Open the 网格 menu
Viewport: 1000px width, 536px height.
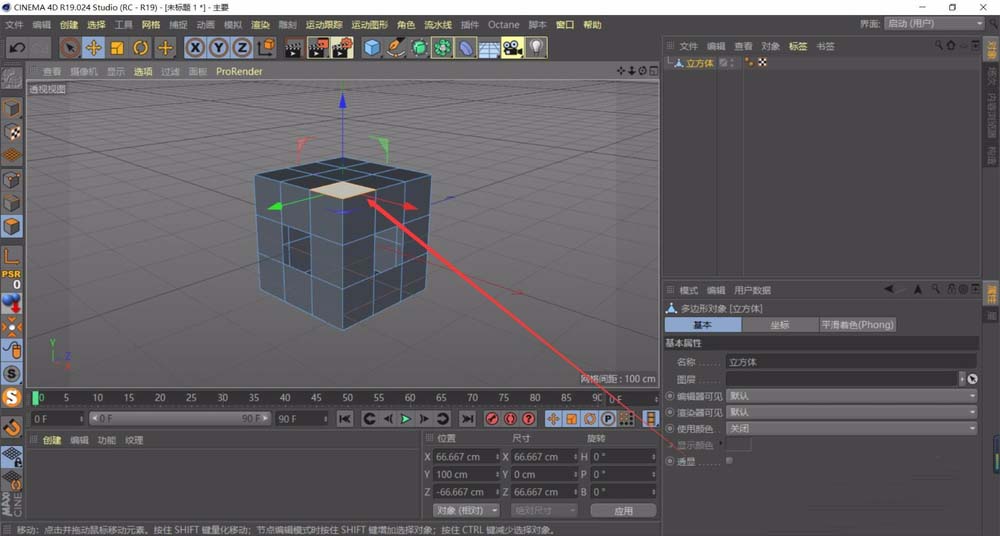[x=151, y=24]
